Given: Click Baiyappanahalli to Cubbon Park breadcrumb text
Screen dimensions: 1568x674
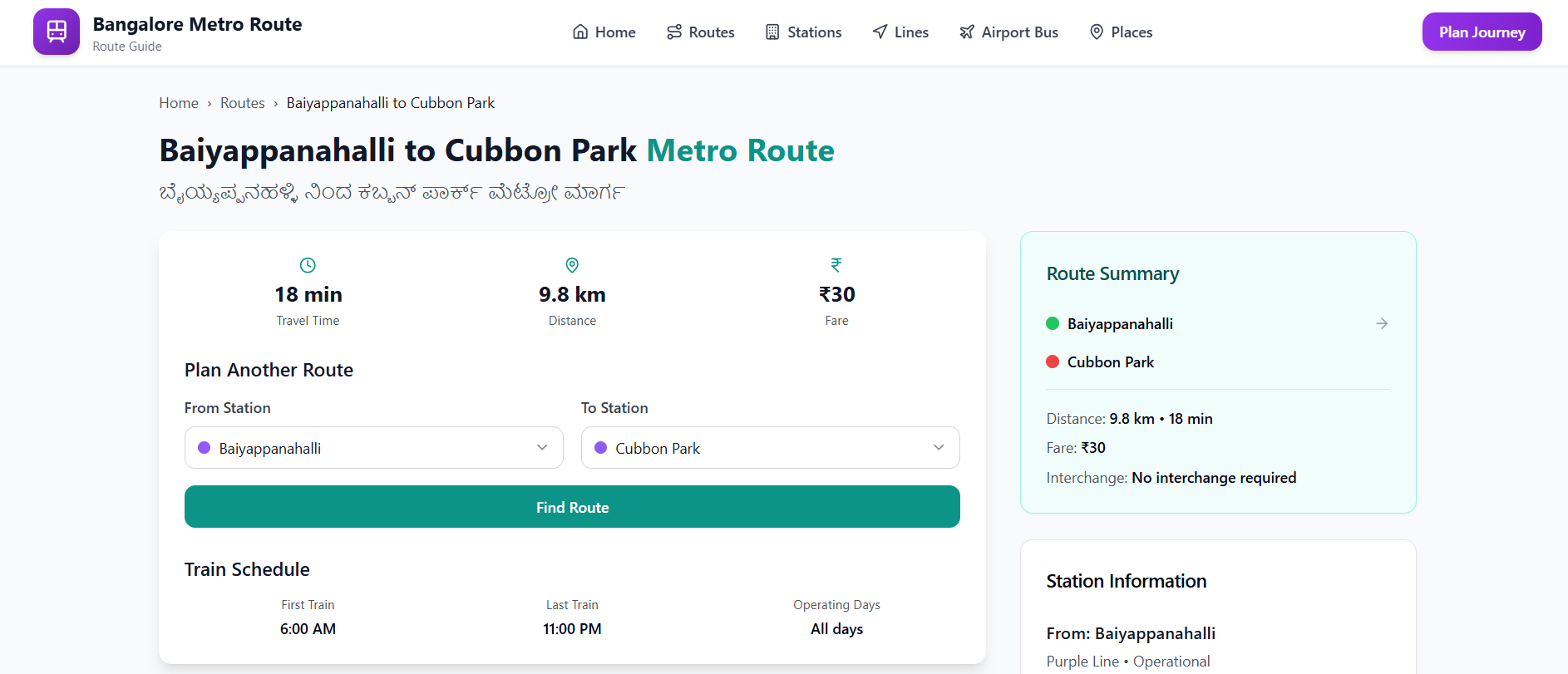Looking at the screenshot, I should point(391,103).
